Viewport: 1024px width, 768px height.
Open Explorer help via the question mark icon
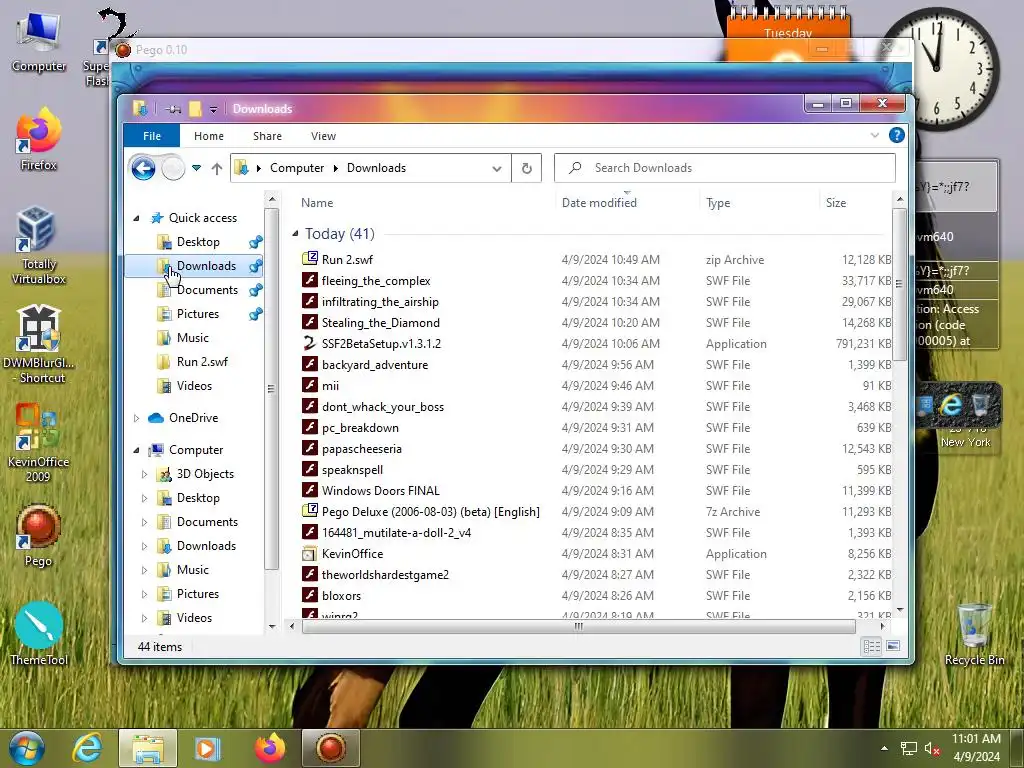(897, 135)
